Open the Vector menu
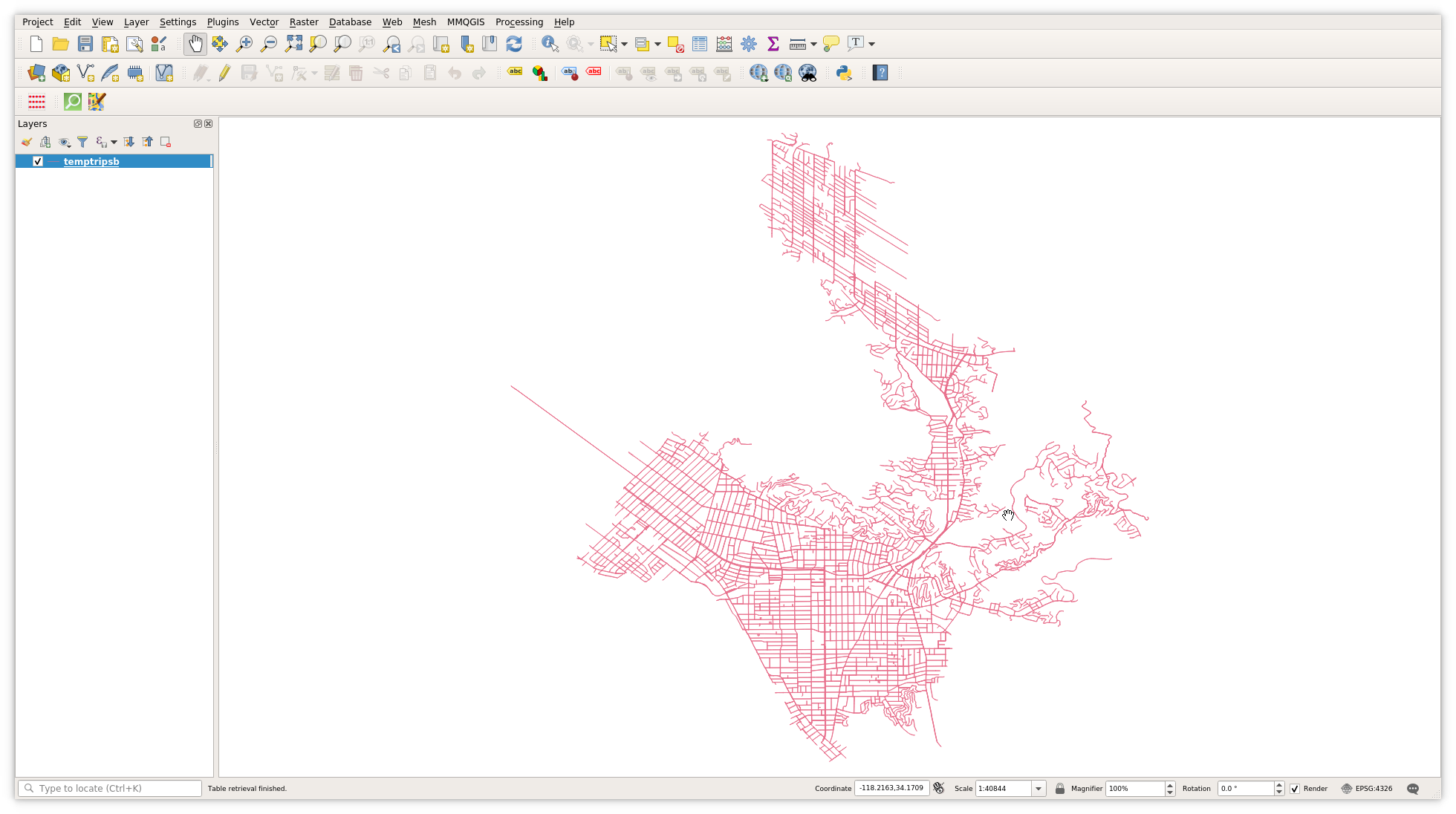 point(264,22)
